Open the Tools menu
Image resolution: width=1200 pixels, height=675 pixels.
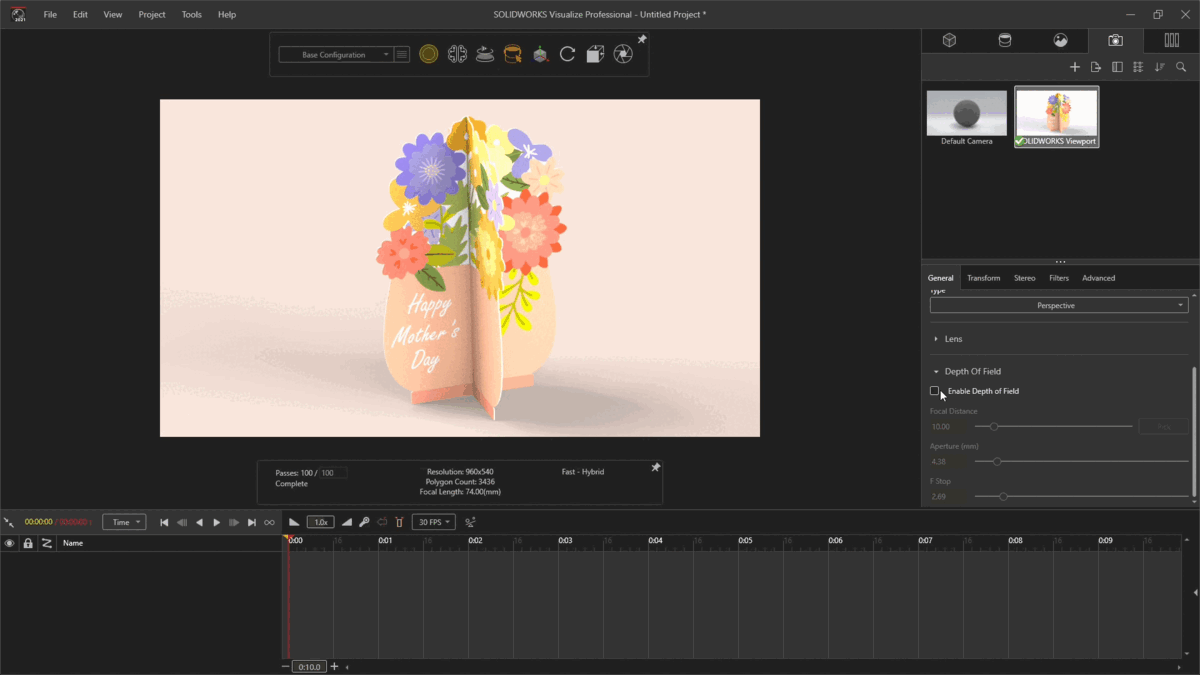coord(191,14)
